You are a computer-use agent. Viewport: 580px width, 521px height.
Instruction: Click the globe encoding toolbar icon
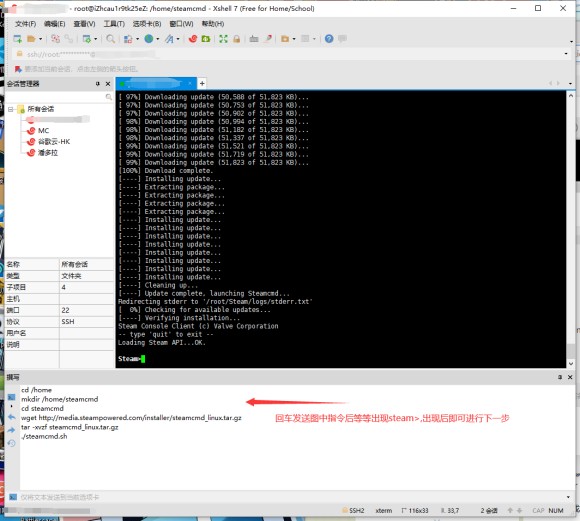[x=149, y=38]
